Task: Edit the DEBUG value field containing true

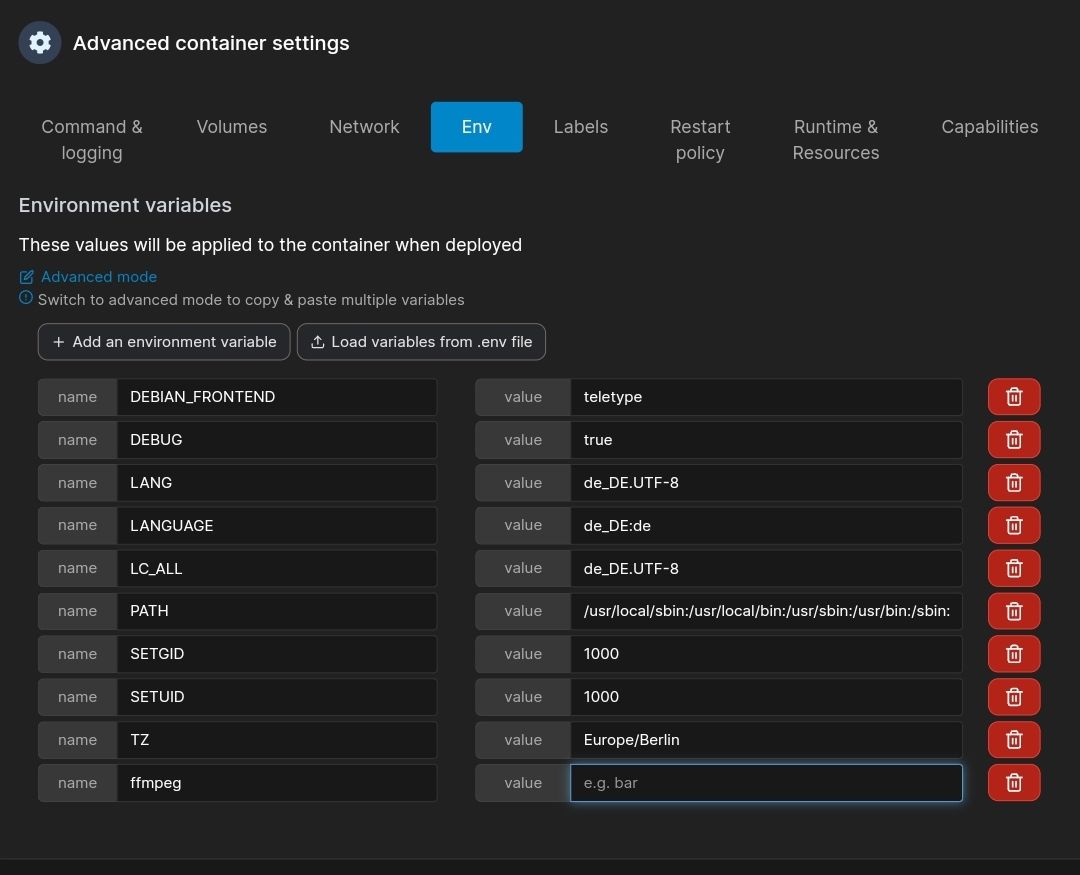Action: (x=765, y=440)
